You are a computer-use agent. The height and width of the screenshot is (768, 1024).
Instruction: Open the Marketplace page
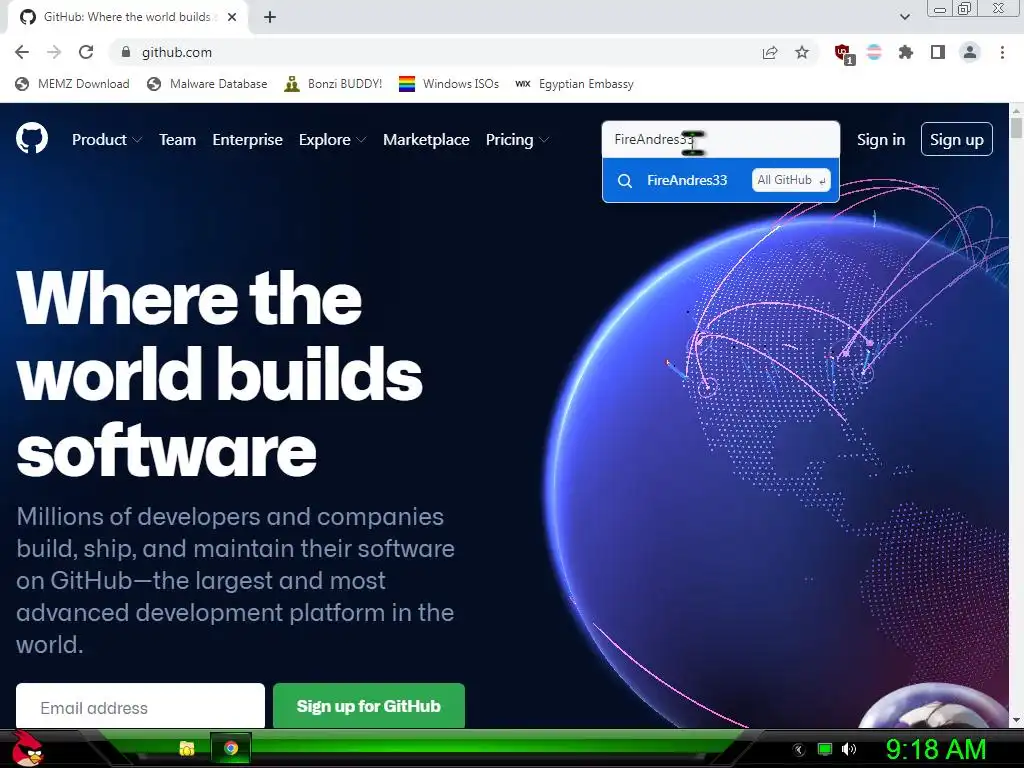click(426, 140)
